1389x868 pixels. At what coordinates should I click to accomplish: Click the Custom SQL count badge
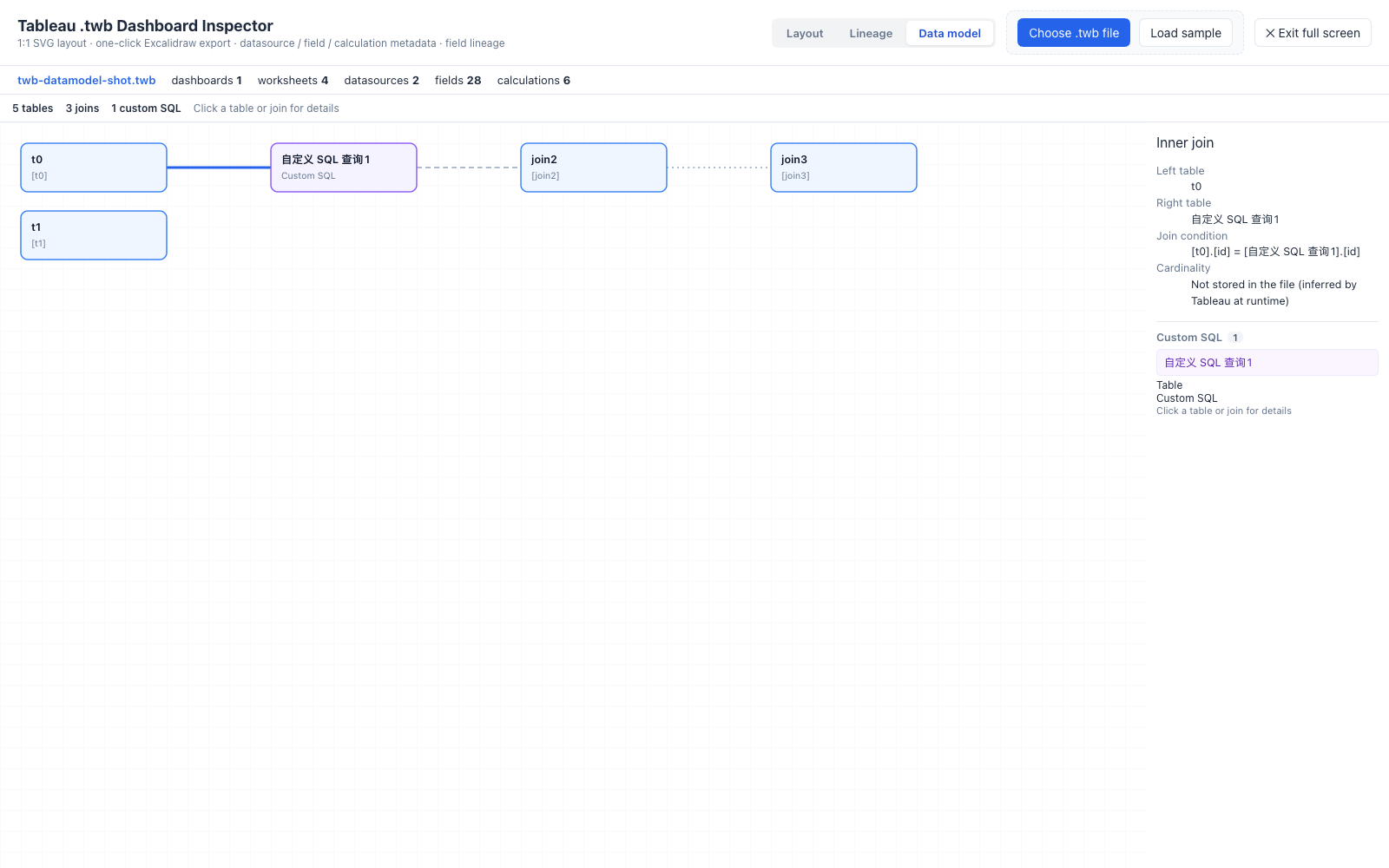click(1235, 338)
